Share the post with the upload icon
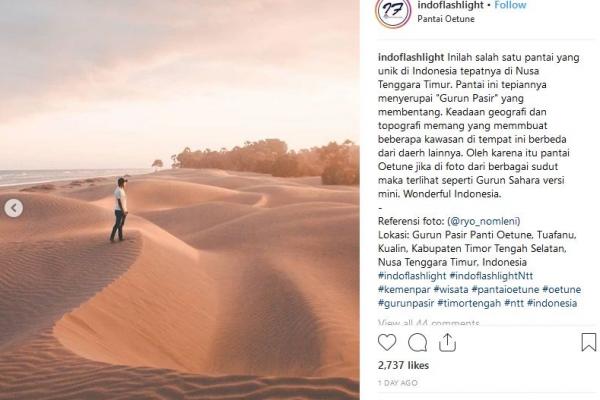600x400 pixels. [447, 342]
